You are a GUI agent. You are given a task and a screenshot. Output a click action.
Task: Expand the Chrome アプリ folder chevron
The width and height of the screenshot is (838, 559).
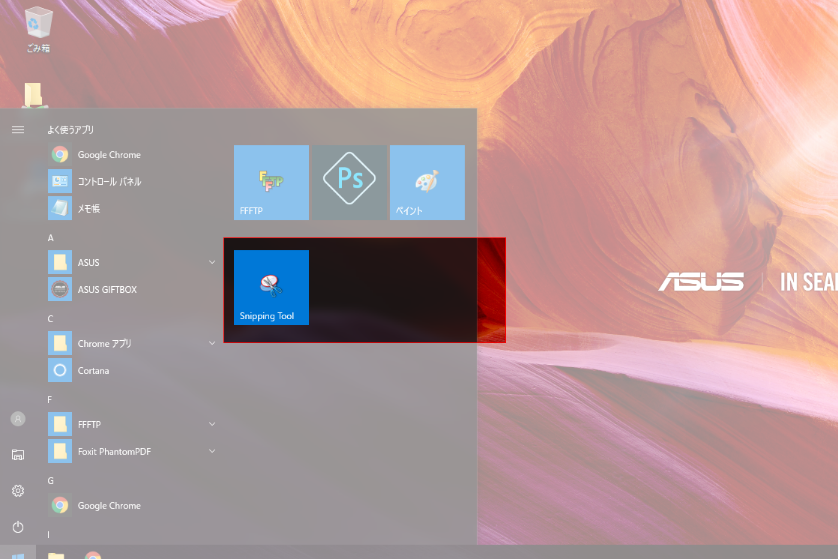click(x=212, y=343)
